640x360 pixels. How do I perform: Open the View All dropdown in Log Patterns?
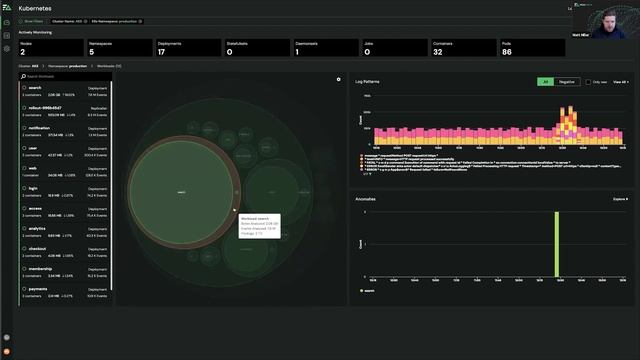point(620,82)
